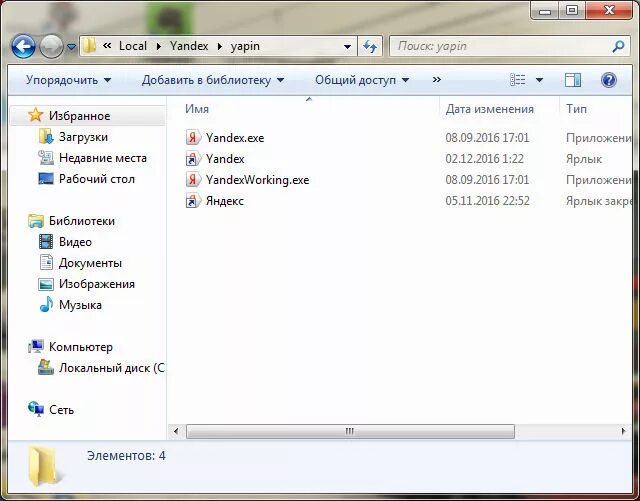This screenshot has height=501, width=640.
Task: Open Недавние места in the sidebar
Action: point(103,158)
